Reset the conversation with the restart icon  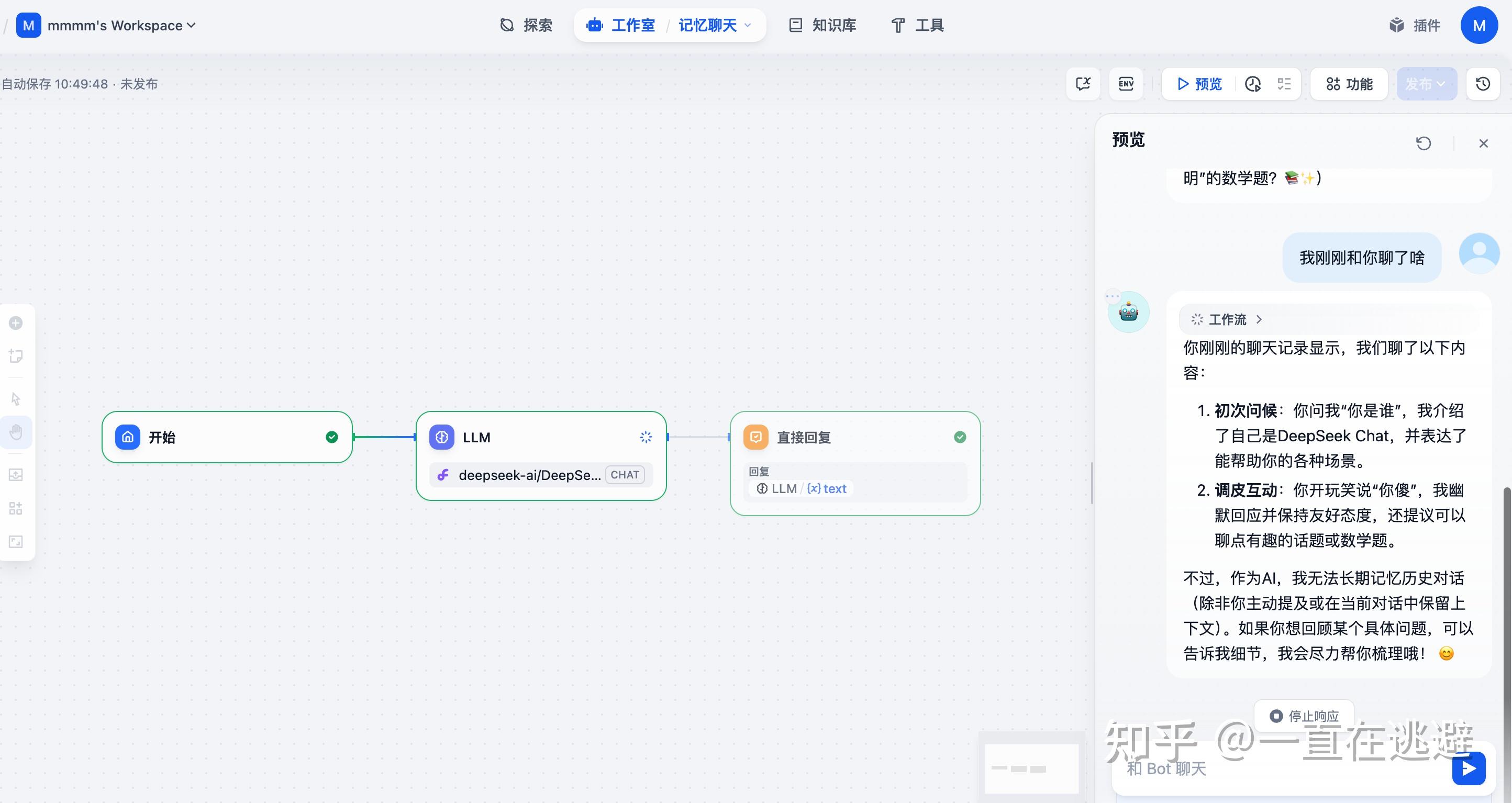(1425, 143)
